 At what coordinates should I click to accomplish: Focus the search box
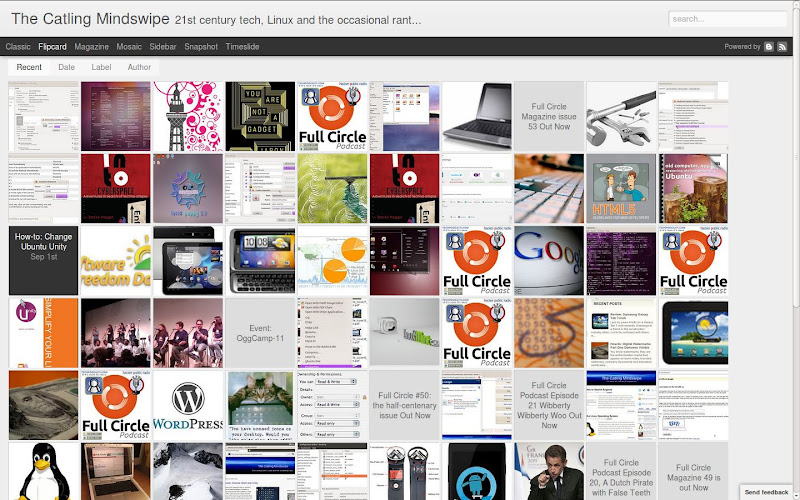728,19
